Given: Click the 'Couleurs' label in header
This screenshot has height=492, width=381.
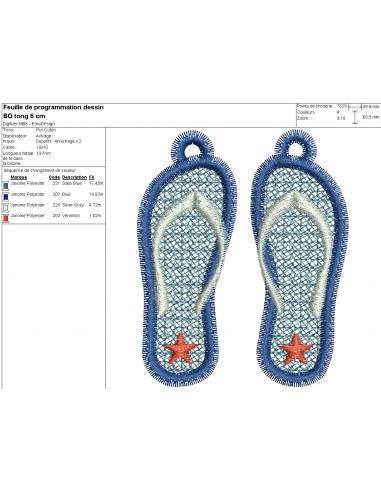Looking at the screenshot, I should (306, 112).
